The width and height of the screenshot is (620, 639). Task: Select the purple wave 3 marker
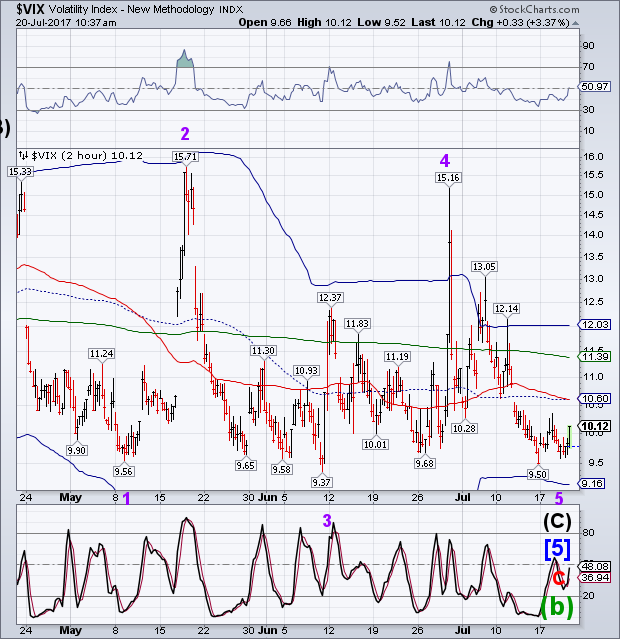pyautogui.click(x=326, y=518)
